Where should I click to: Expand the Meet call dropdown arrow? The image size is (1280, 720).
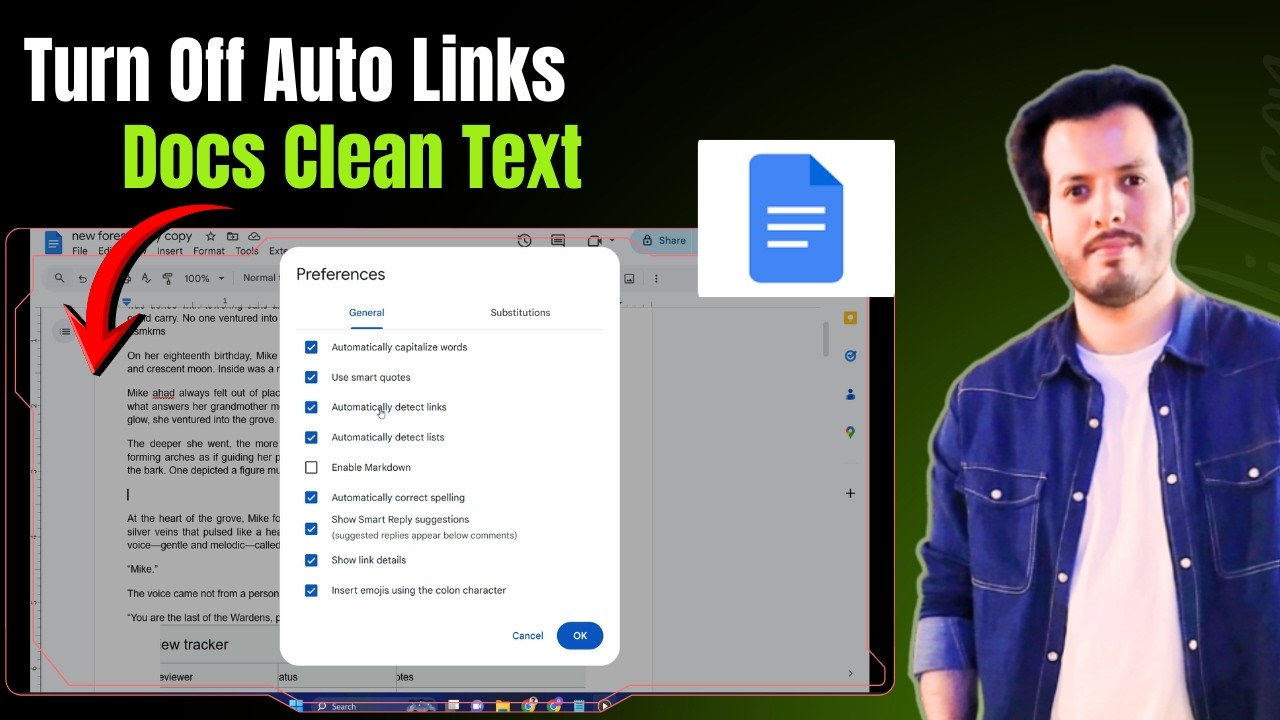(611, 240)
